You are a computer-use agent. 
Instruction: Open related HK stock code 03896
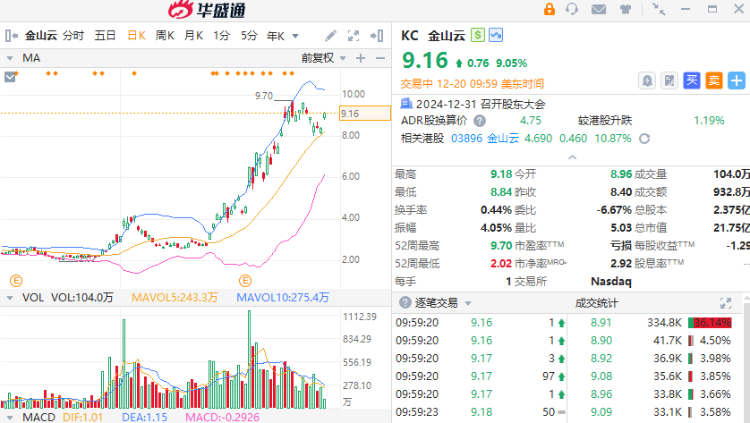tap(467, 139)
